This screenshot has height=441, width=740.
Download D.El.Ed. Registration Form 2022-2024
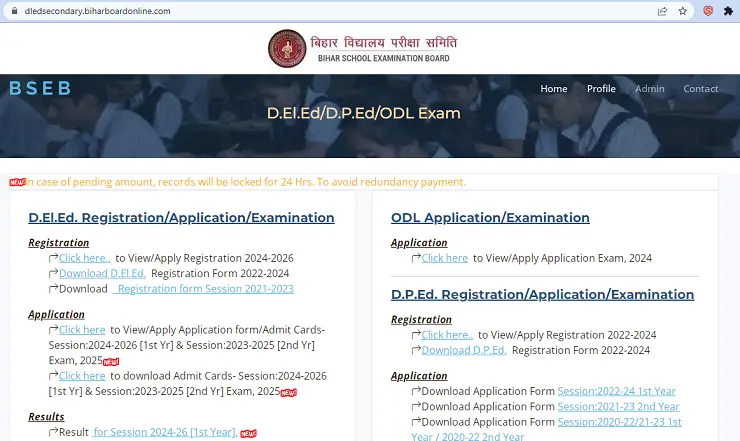[x=102, y=273]
